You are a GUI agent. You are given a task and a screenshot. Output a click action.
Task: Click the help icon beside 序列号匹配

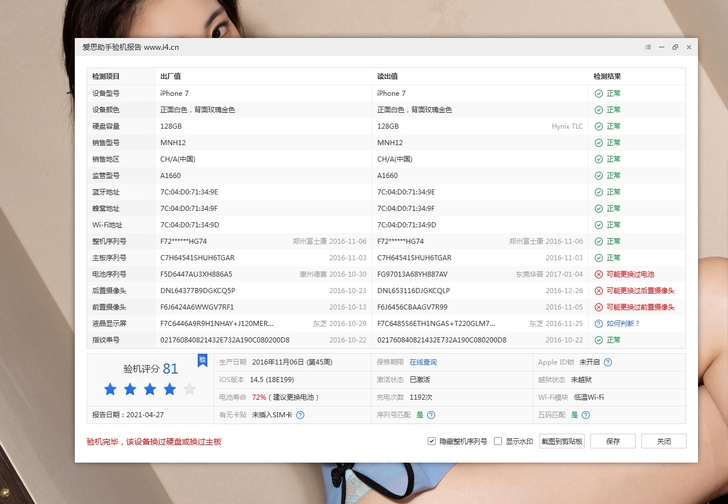(x=431, y=415)
